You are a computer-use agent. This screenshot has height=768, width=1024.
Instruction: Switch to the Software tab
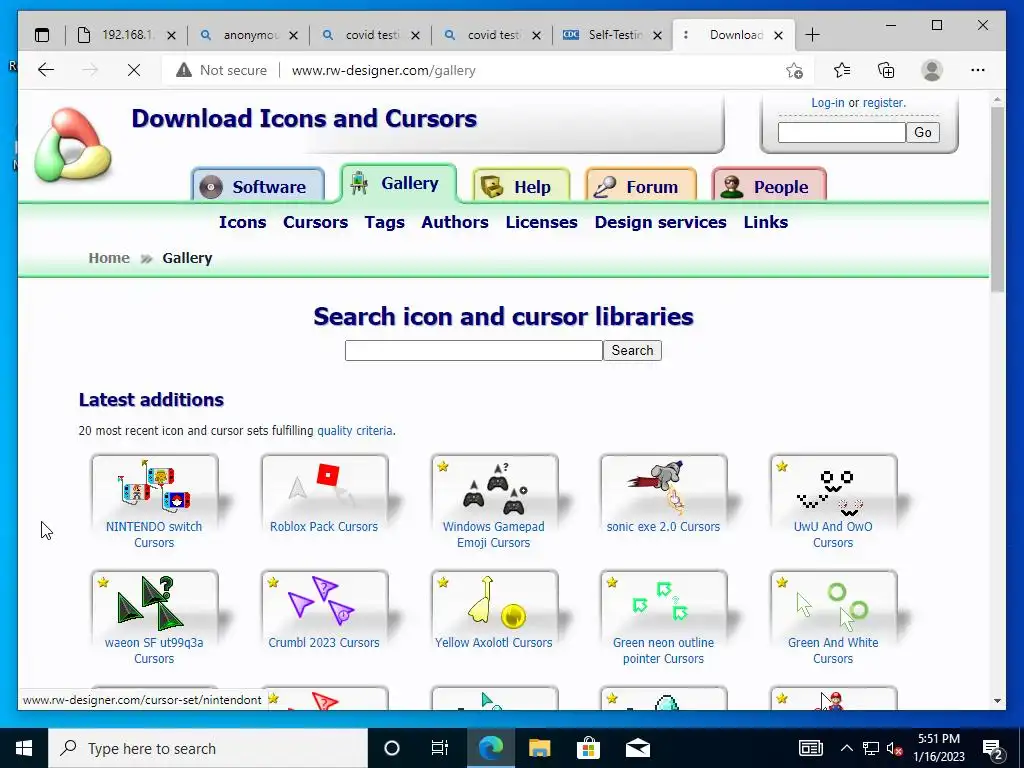pyautogui.click(x=258, y=186)
